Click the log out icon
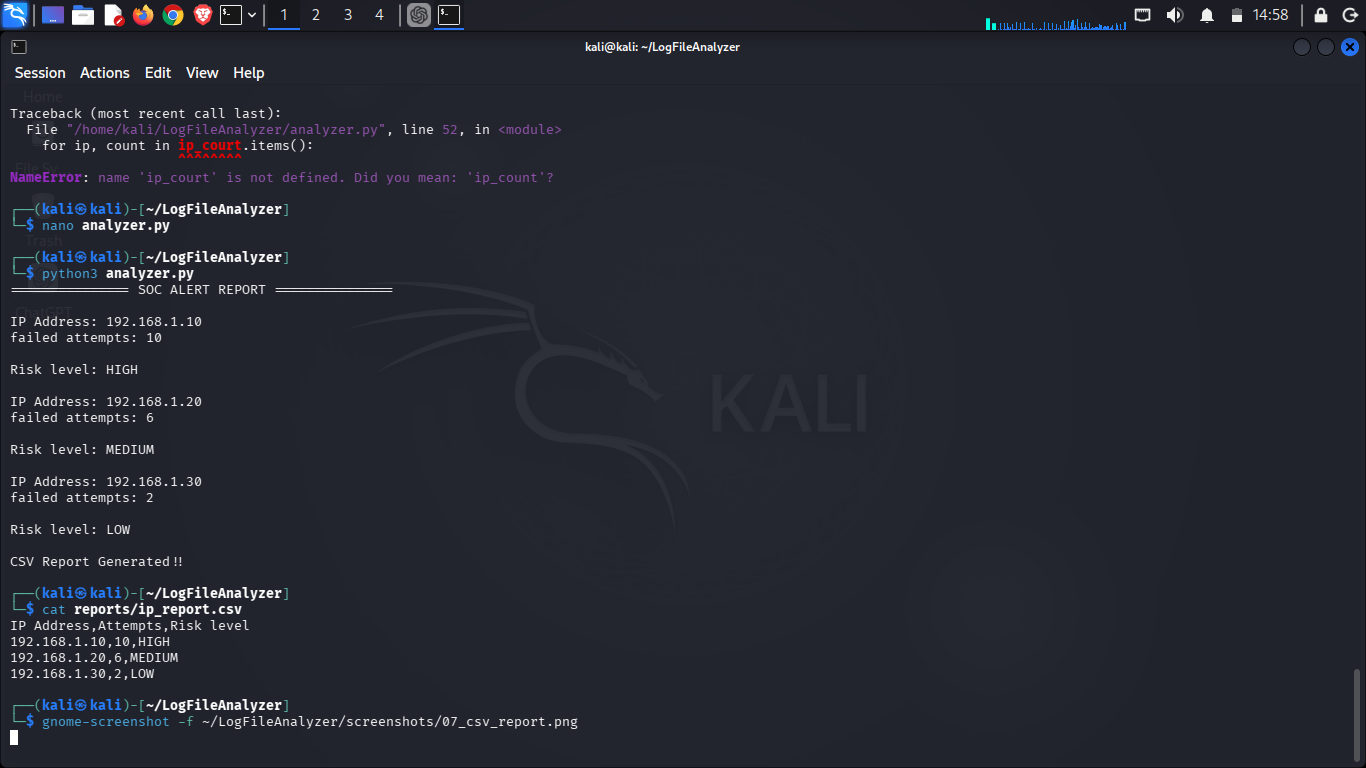1366x768 pixels. [1350, 15]
